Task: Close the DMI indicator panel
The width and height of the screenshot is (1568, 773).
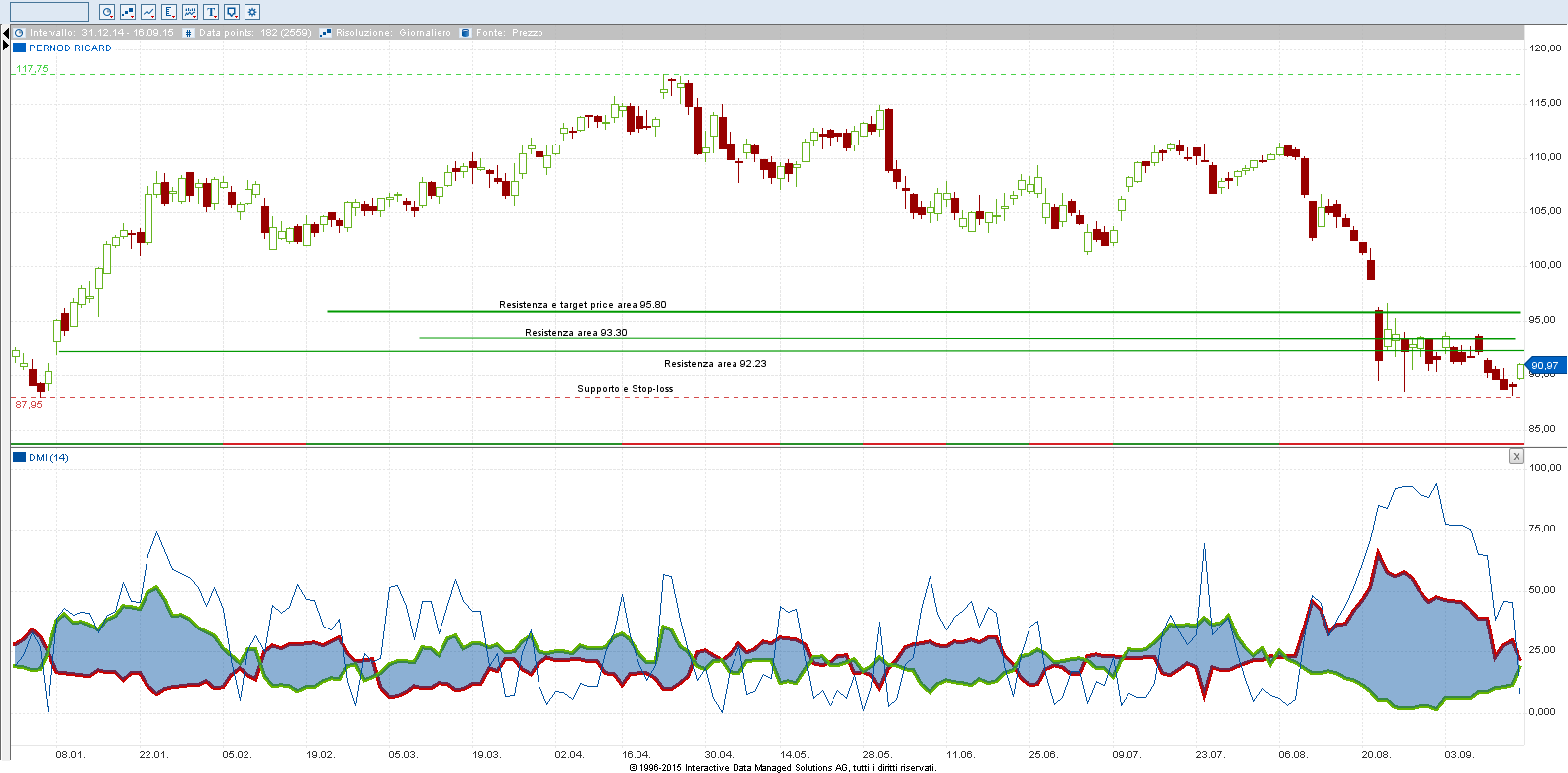Action: tap(1516, 456)
